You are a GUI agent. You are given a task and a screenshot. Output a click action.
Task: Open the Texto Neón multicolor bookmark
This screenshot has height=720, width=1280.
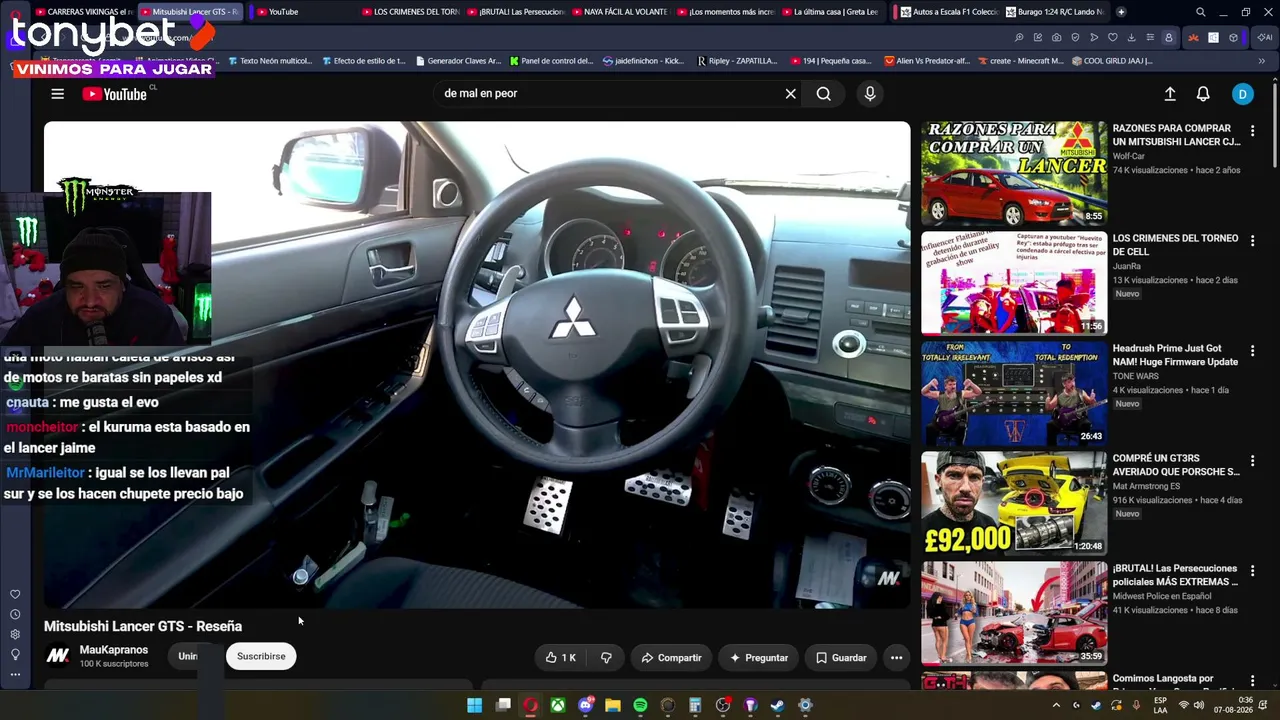click(270, 61)
